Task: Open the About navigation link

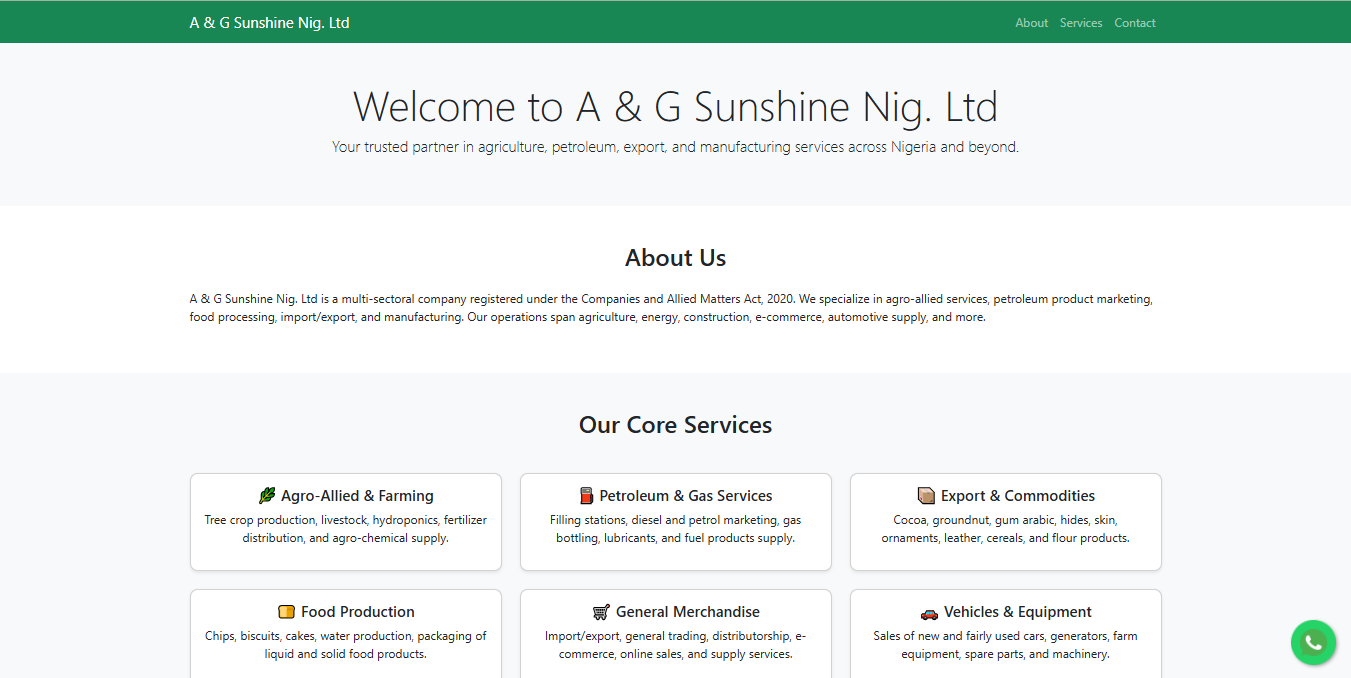Action: pos(1031,23)
